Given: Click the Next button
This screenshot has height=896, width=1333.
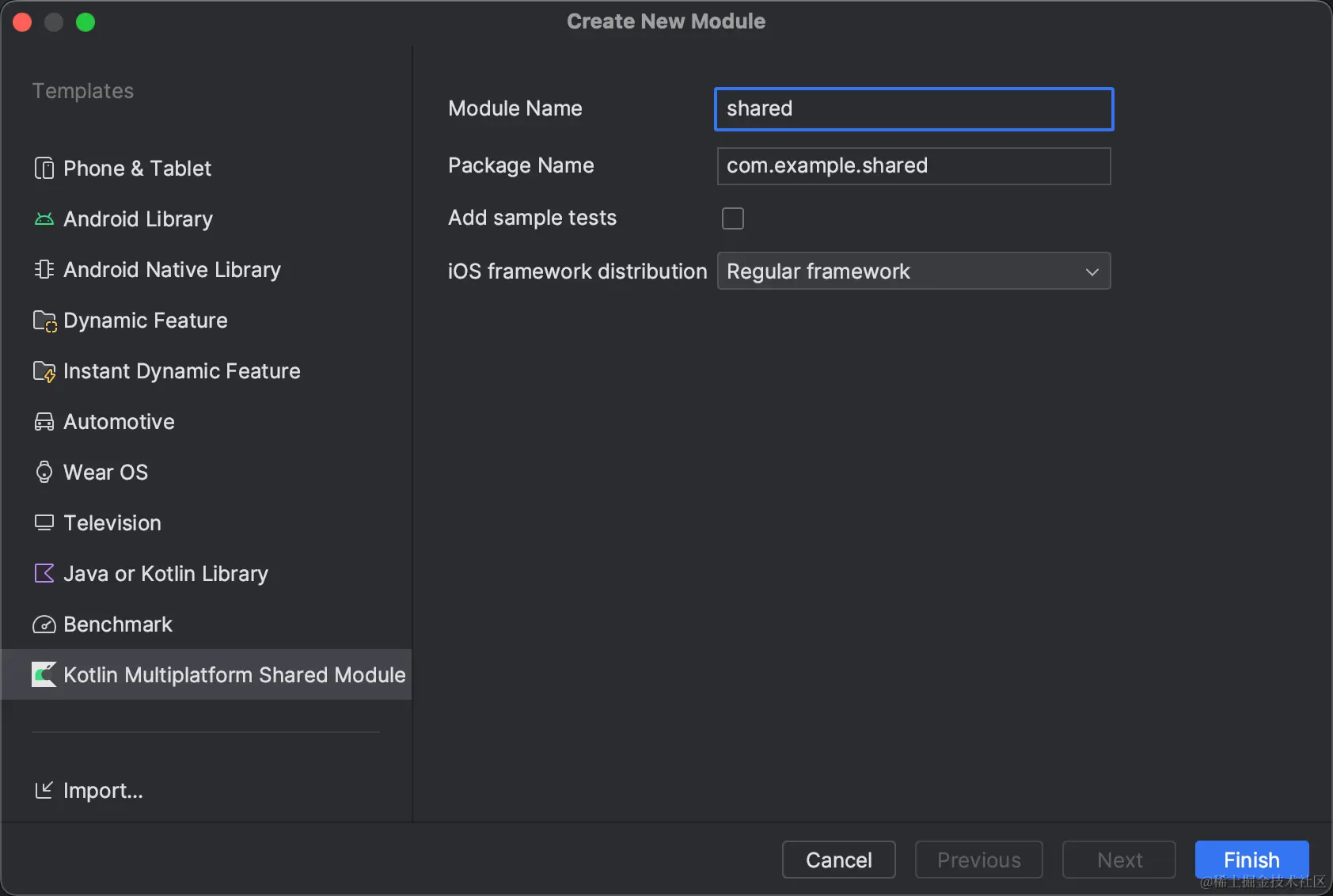Looking at the screenshot, I should [x=1119, y=860].
